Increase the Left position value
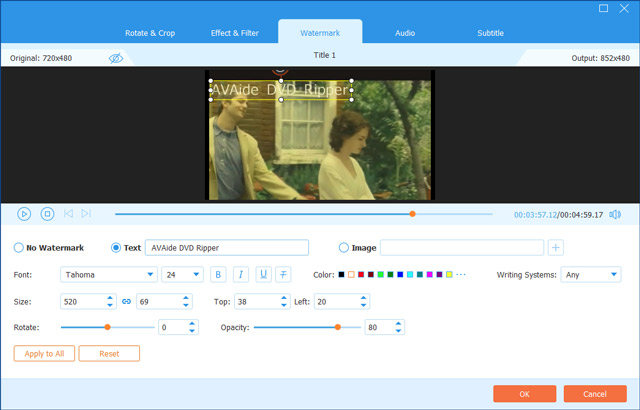Viewport: 640px width, 410px height. [x=363, y=298]
